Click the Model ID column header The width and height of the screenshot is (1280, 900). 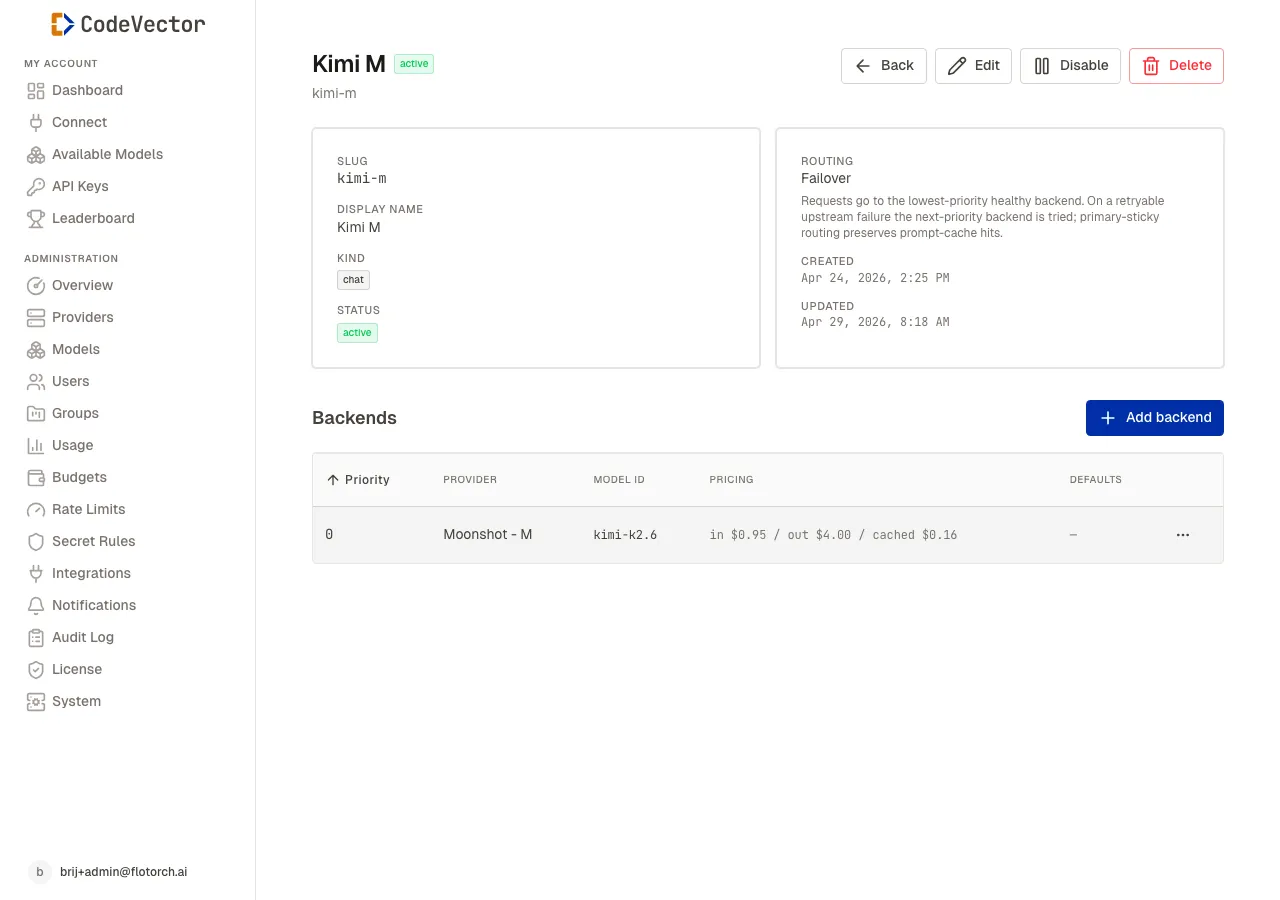click(x=619, y=480)
